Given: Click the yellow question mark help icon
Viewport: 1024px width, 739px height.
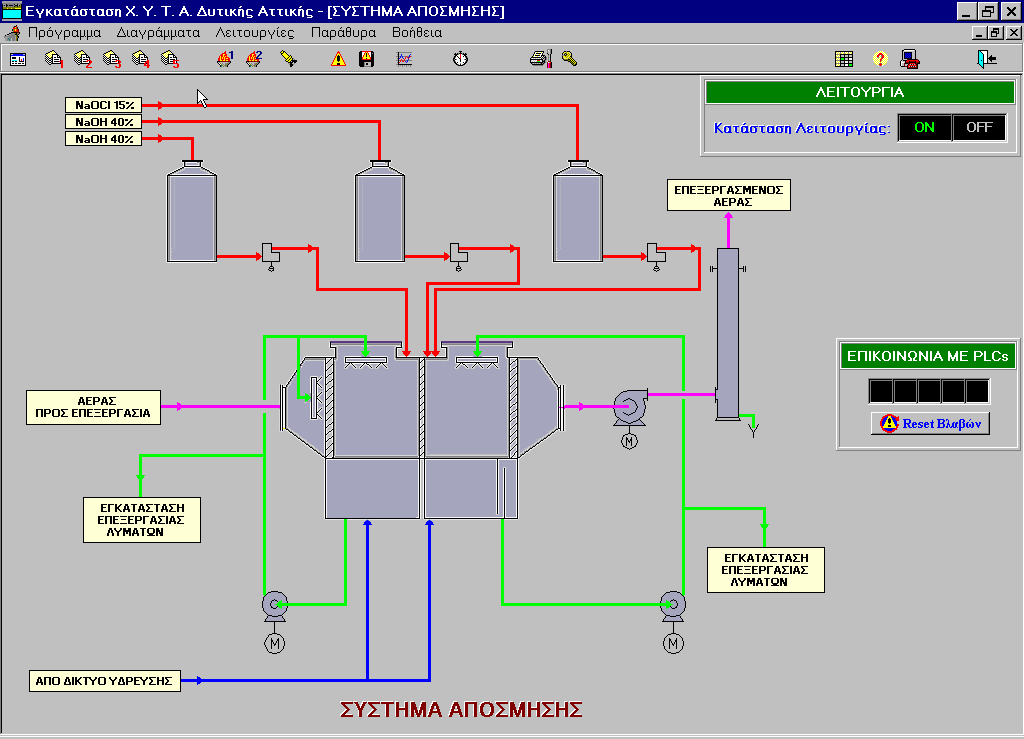Looking at the screenshot, I should pos(880,59).
